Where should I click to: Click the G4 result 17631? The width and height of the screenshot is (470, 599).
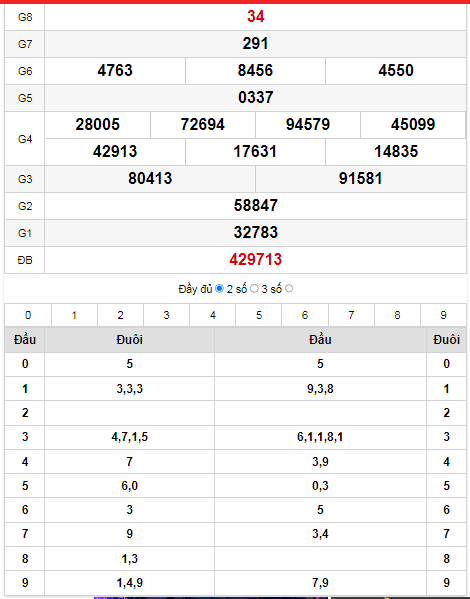coord(255,152)
